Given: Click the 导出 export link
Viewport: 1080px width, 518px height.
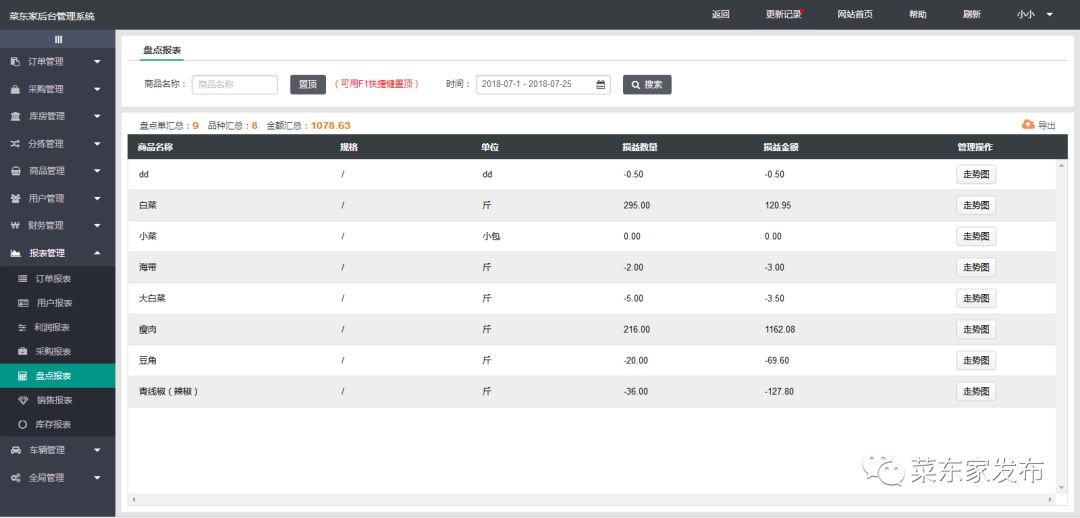Looking at the screenshot, I should [x=1046, y=125].
